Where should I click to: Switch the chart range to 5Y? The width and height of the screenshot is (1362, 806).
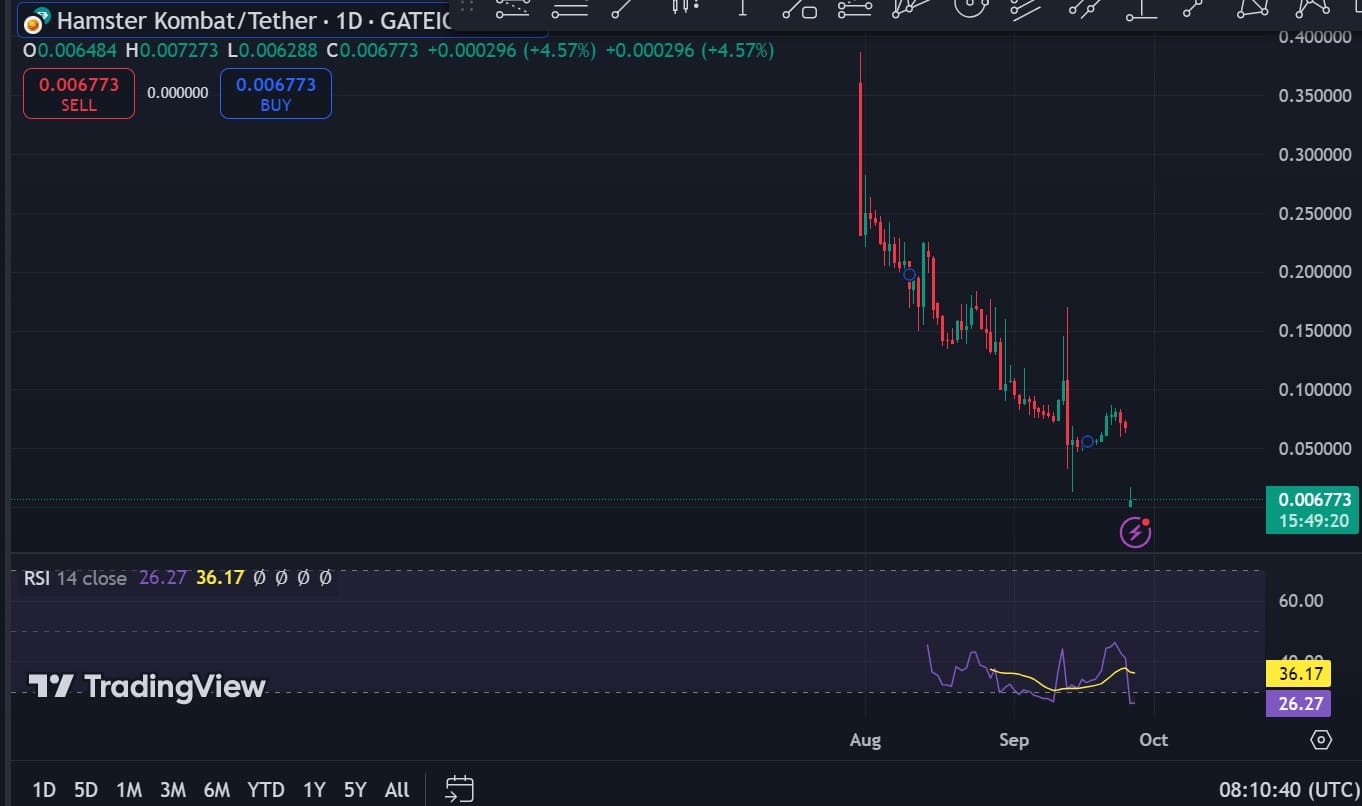tap(355, 790)
